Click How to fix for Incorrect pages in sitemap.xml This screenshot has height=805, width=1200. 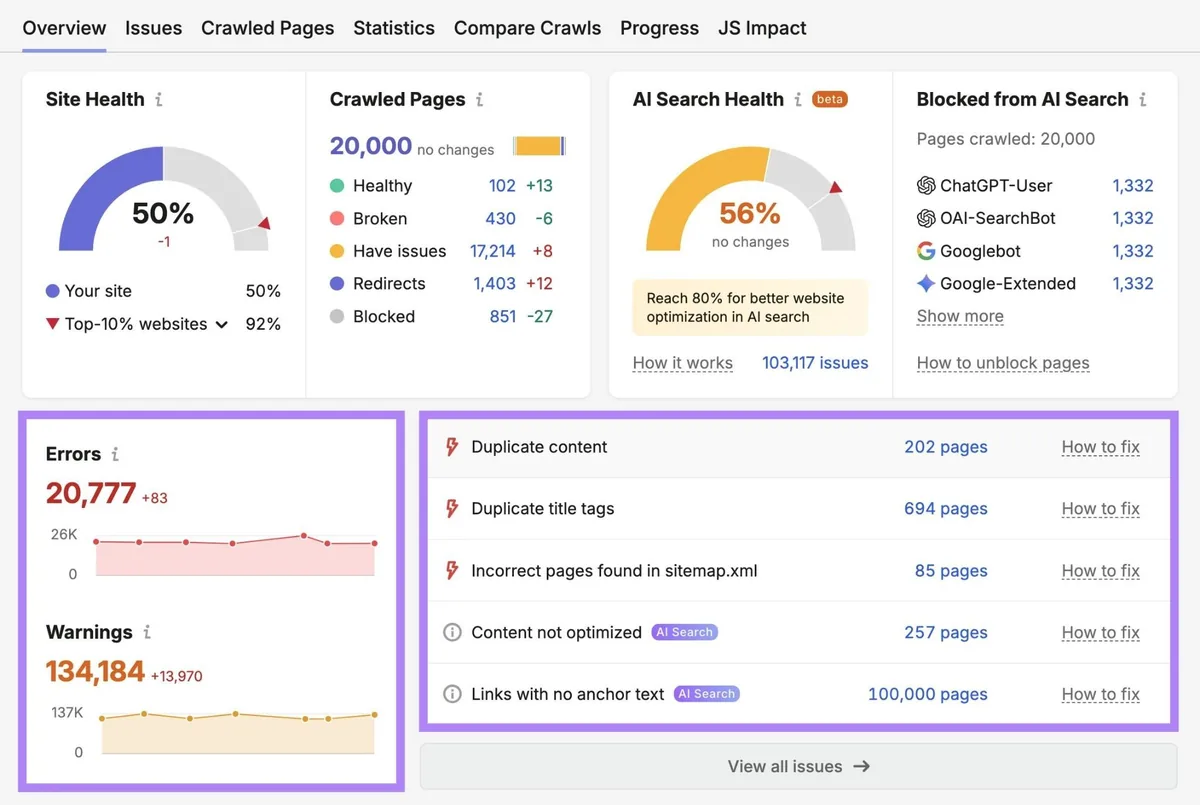coord(1100,571)
